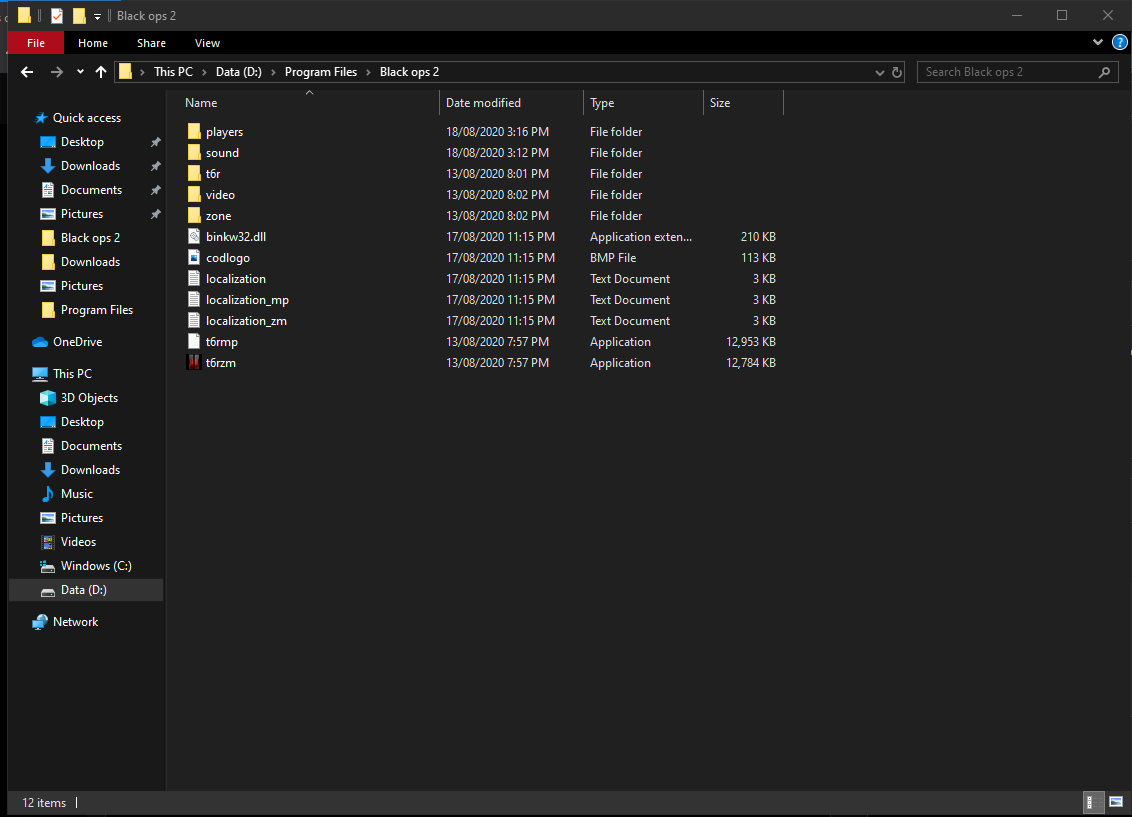The image size is (1132, 817).
Task: Click the 18/08/2020 3:16 PM date cell
Action: point(497,132)
